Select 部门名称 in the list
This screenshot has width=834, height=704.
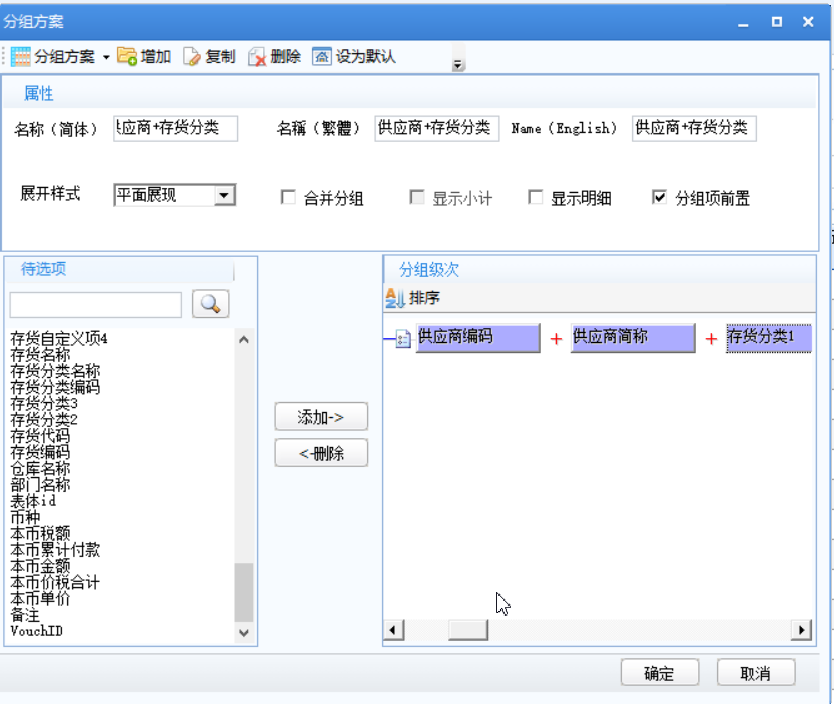point(40,485)
